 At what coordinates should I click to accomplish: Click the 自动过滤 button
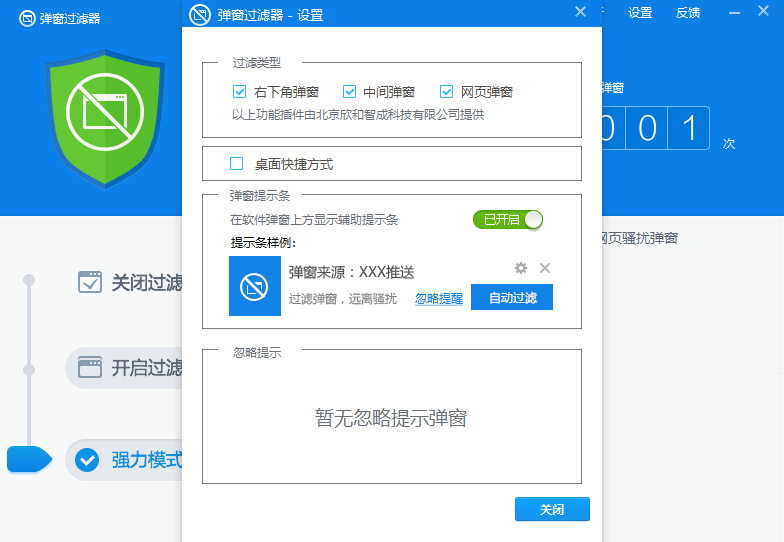click(x=512, y=298)
